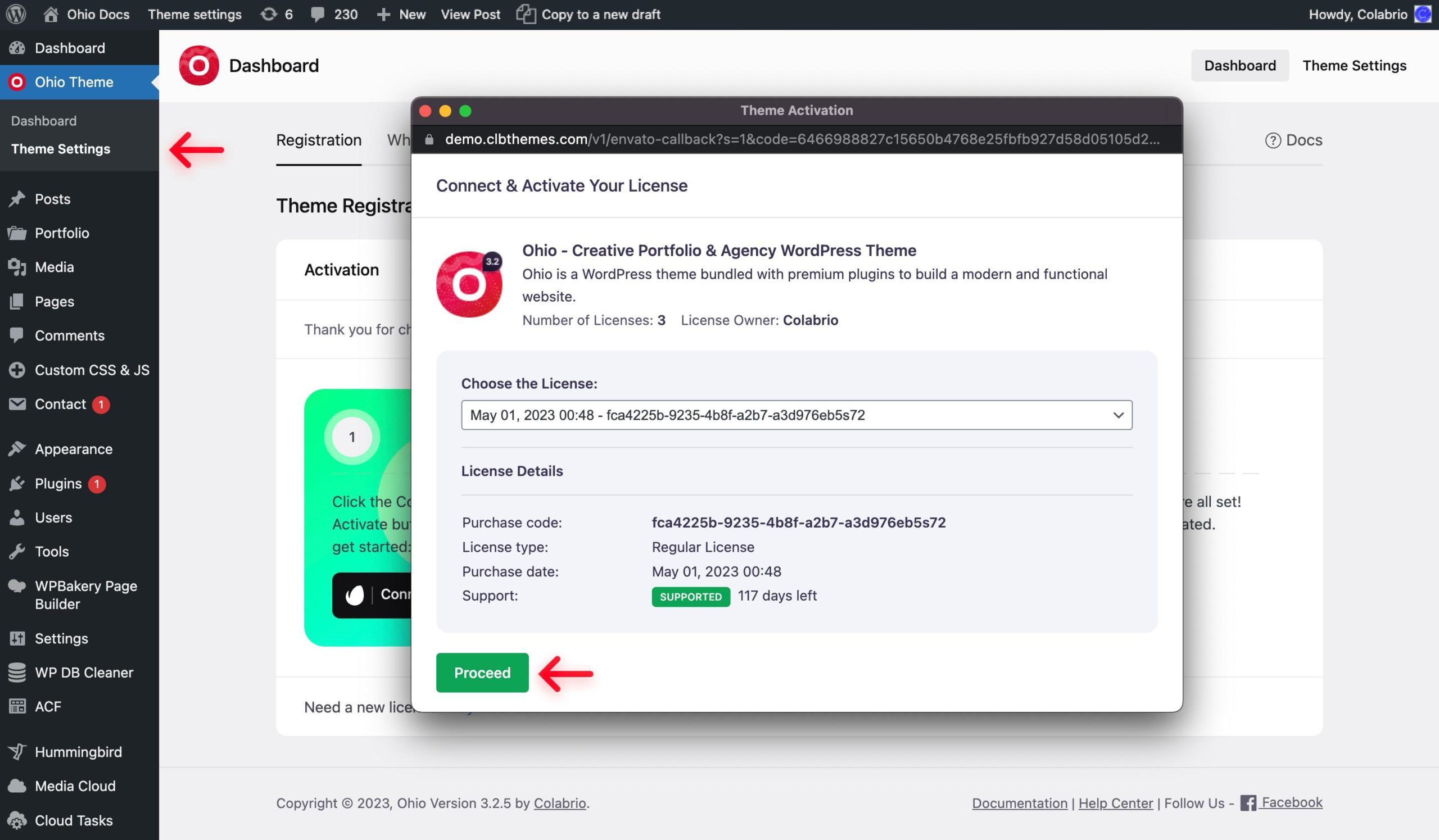Open the Portfolio folder icon in the sidebar
The width and height of the screenshot is (1439, 840).
tap(17, 233)
